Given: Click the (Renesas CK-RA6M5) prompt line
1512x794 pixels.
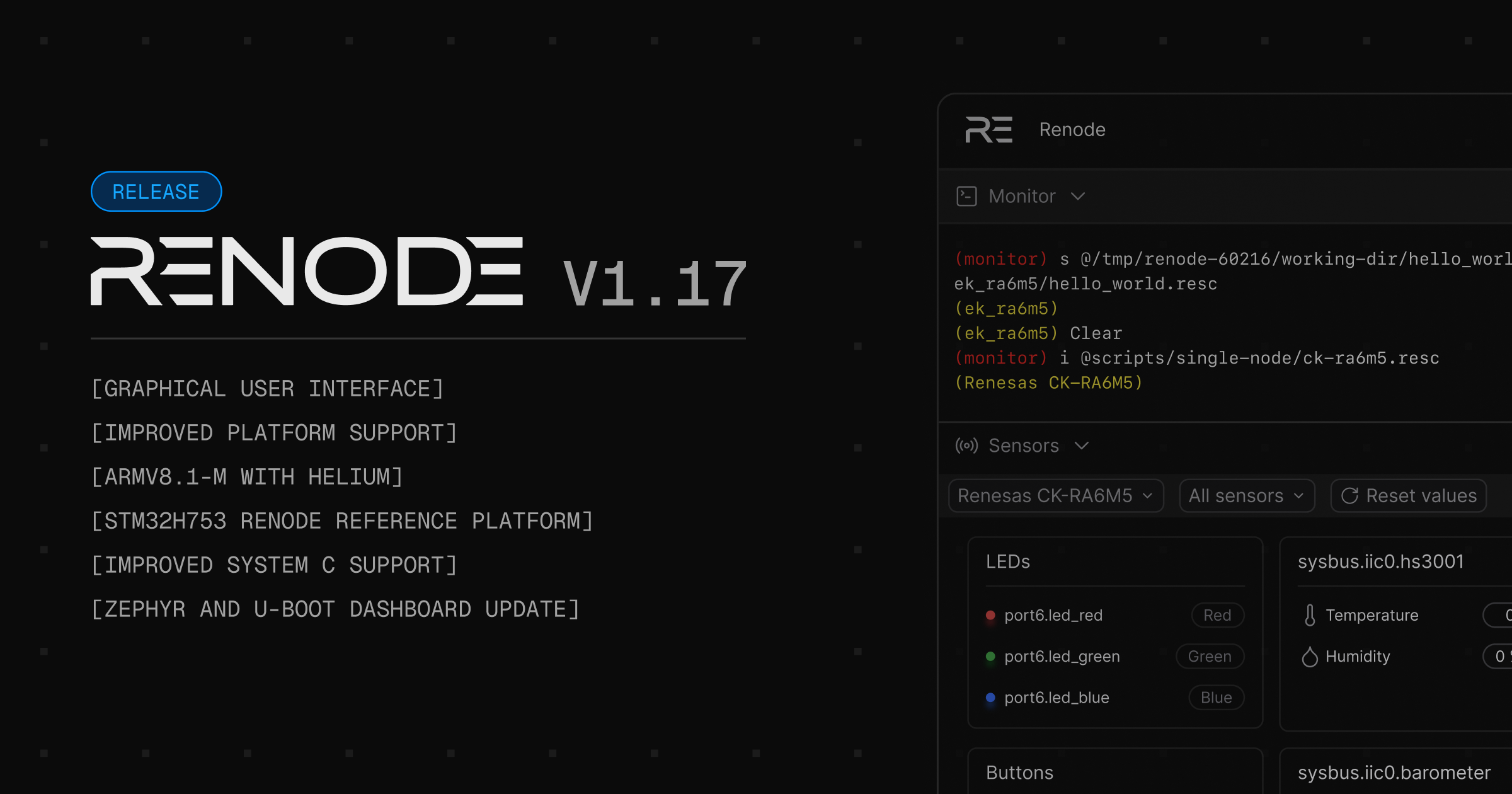Looking at the screenshot, I should (x=1049, y=383).
